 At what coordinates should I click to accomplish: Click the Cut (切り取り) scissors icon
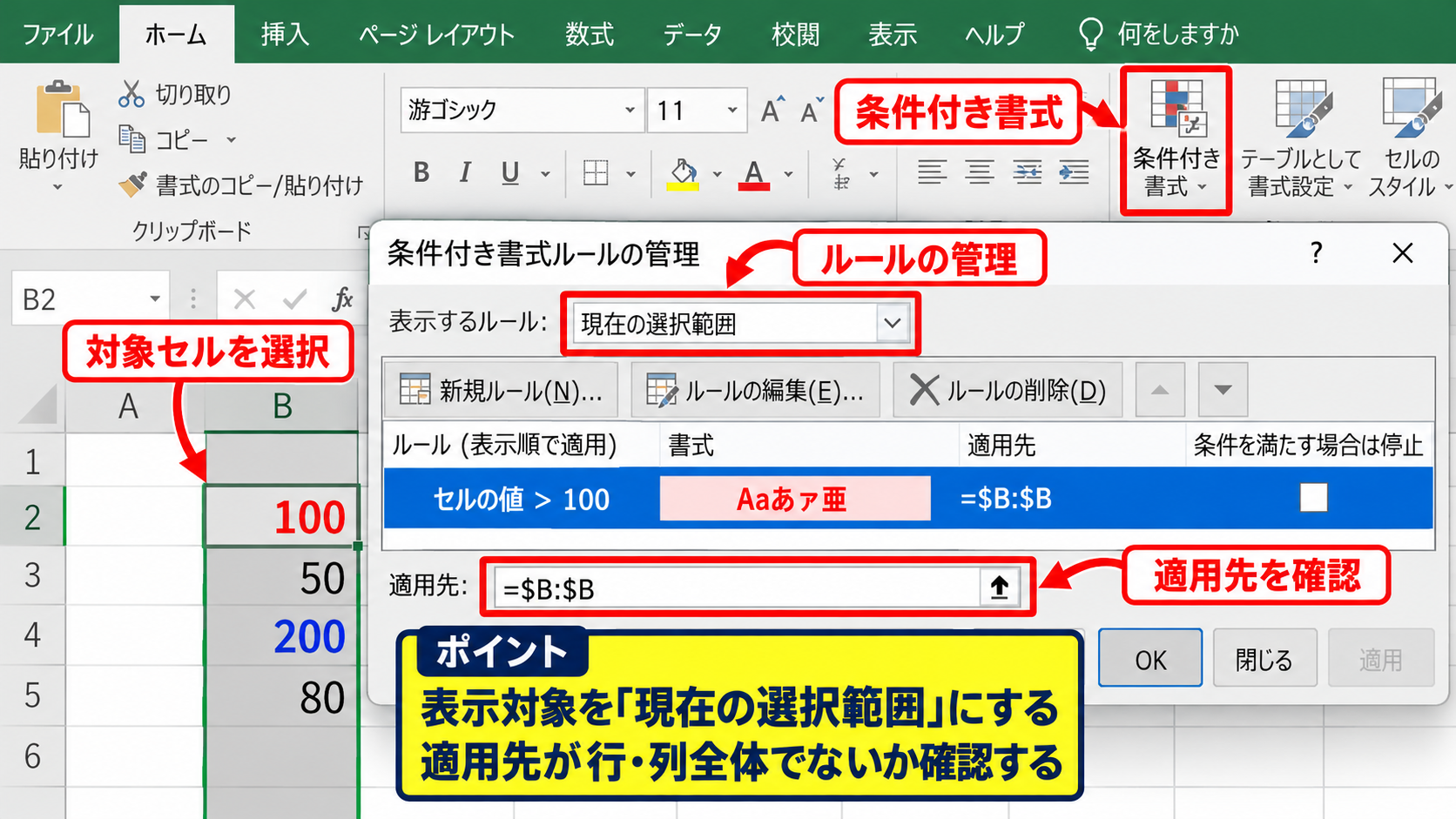pyautogui.click(x=131, y=94)
